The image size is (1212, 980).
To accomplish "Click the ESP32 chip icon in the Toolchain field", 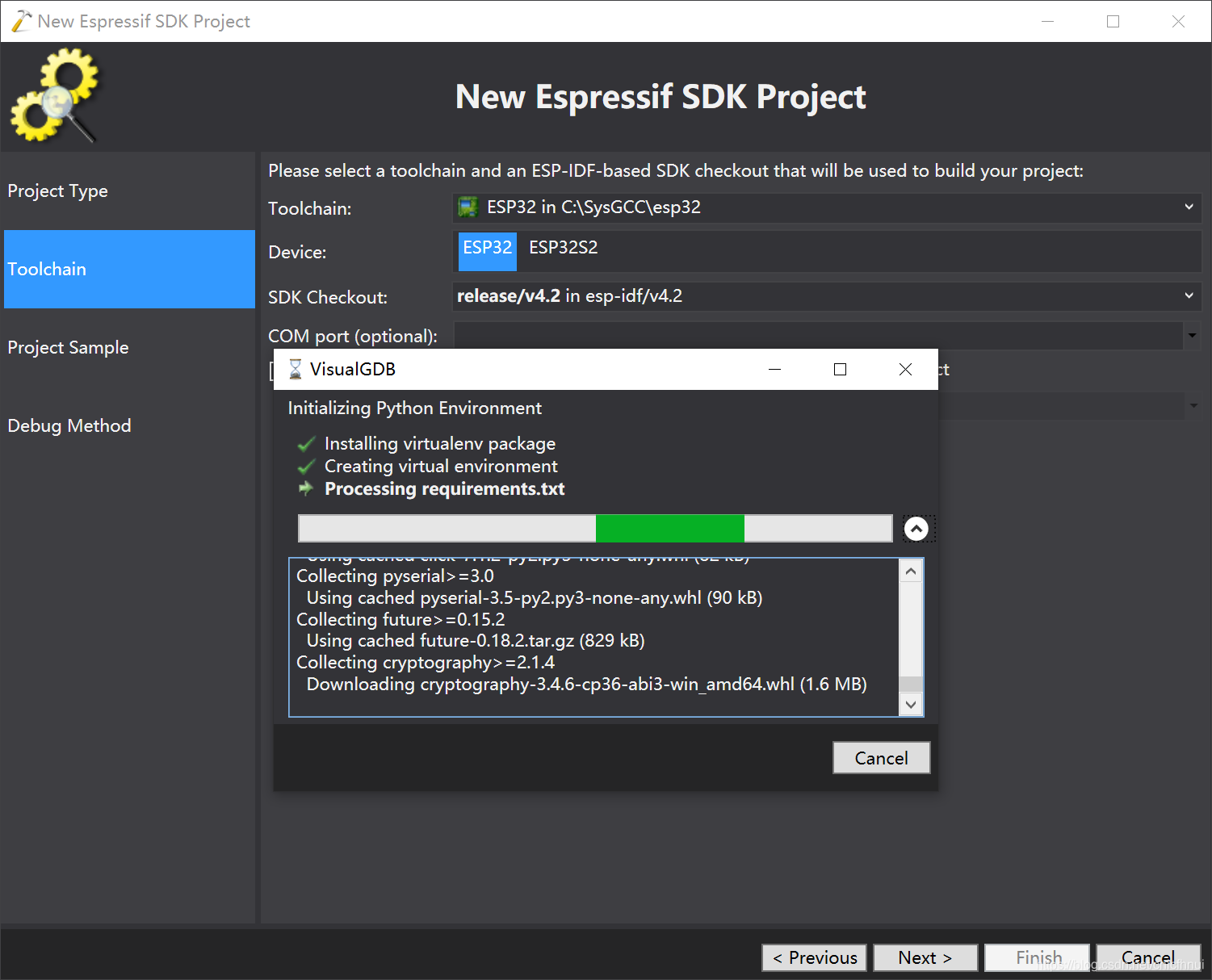I will [467, 207].
